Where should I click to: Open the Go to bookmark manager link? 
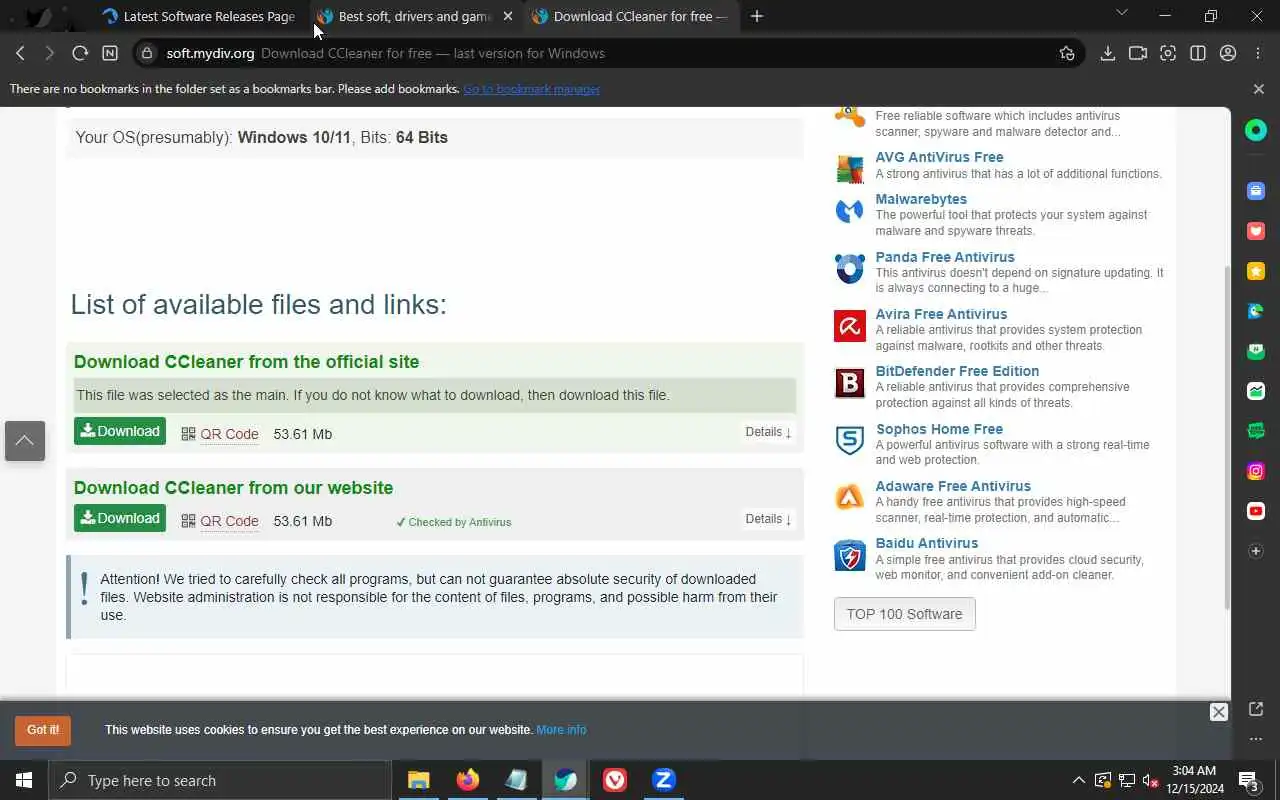point(531,89)
